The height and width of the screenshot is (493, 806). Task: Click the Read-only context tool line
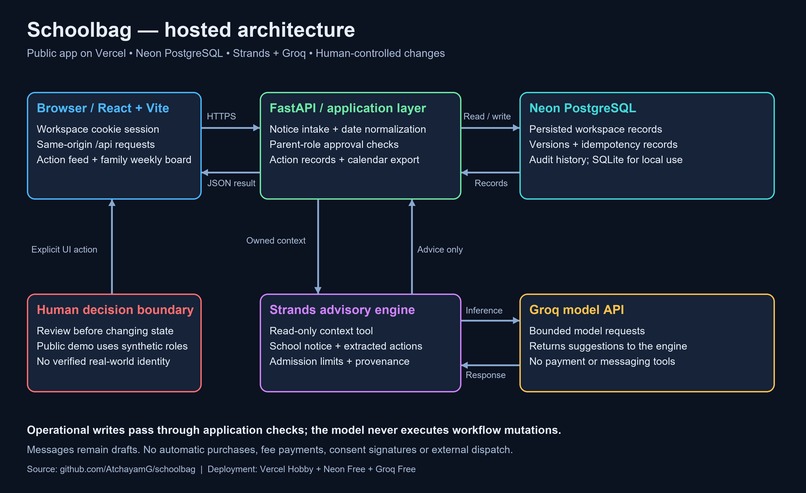tap(321, 331)
